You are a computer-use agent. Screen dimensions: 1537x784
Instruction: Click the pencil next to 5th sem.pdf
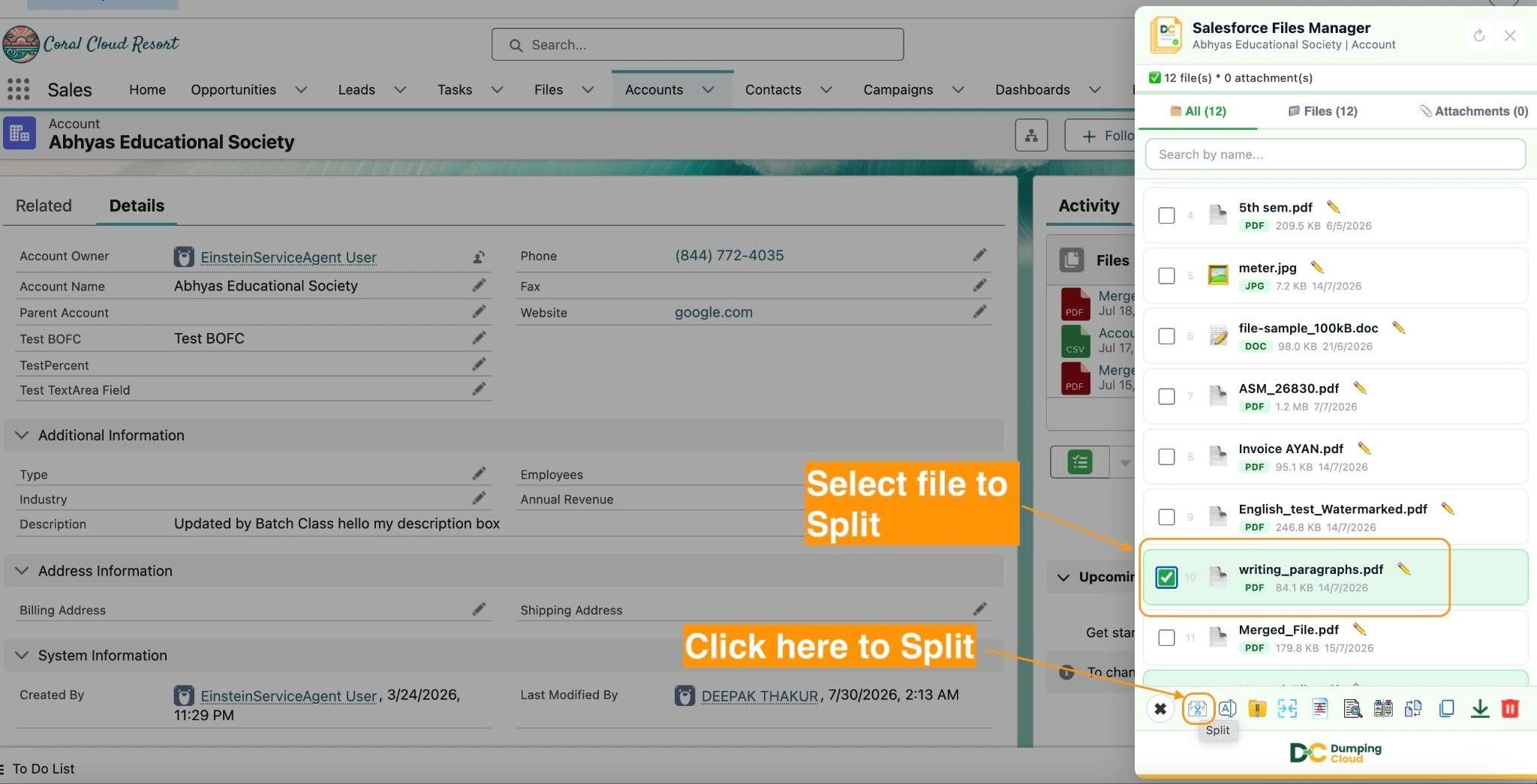1333,206
